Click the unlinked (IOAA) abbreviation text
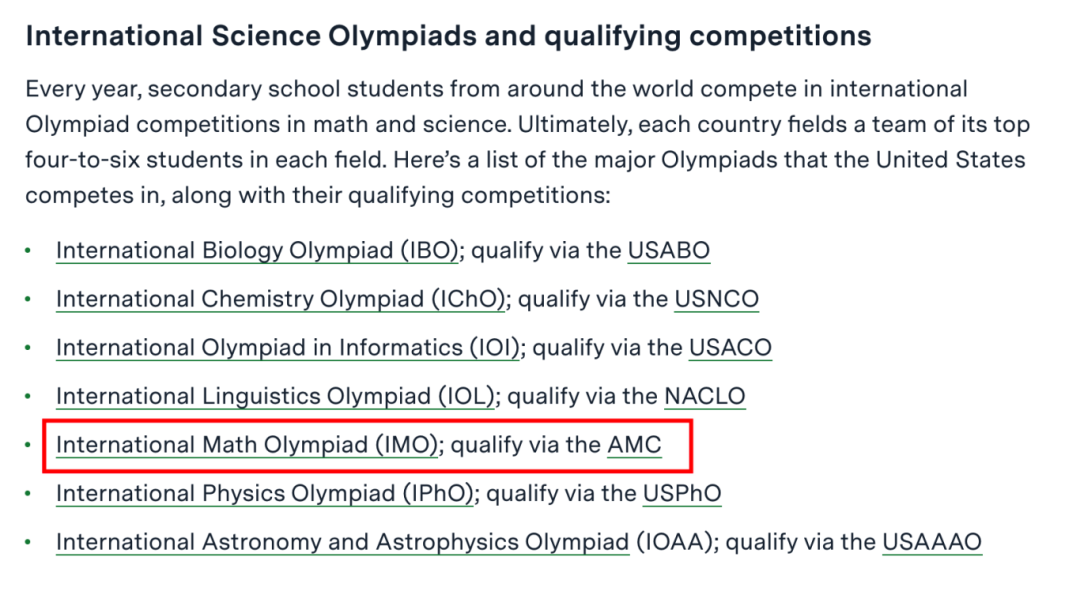 click(x=673, y=543)
